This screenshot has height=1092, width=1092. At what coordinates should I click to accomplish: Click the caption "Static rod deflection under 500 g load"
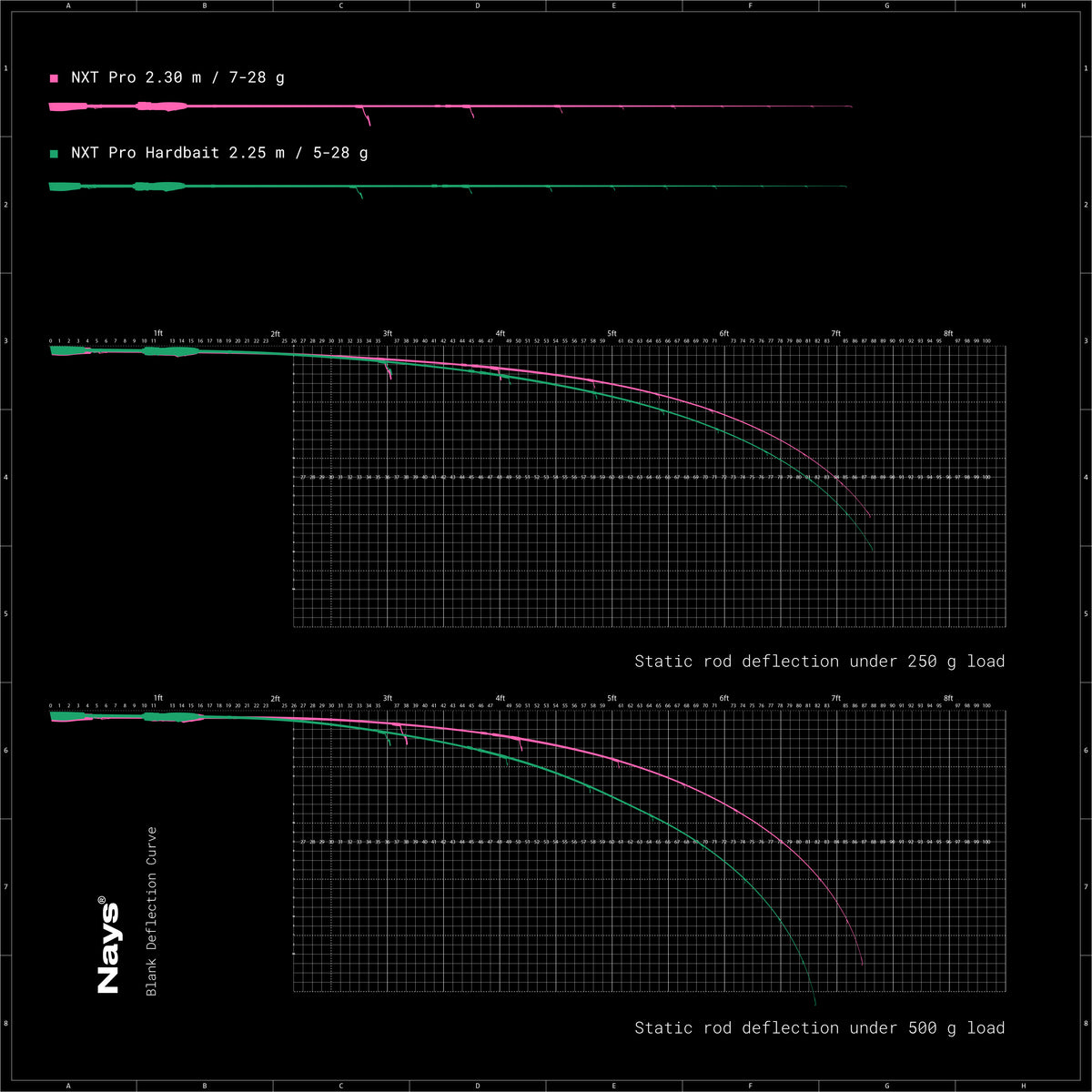[x=820, y=1027]
